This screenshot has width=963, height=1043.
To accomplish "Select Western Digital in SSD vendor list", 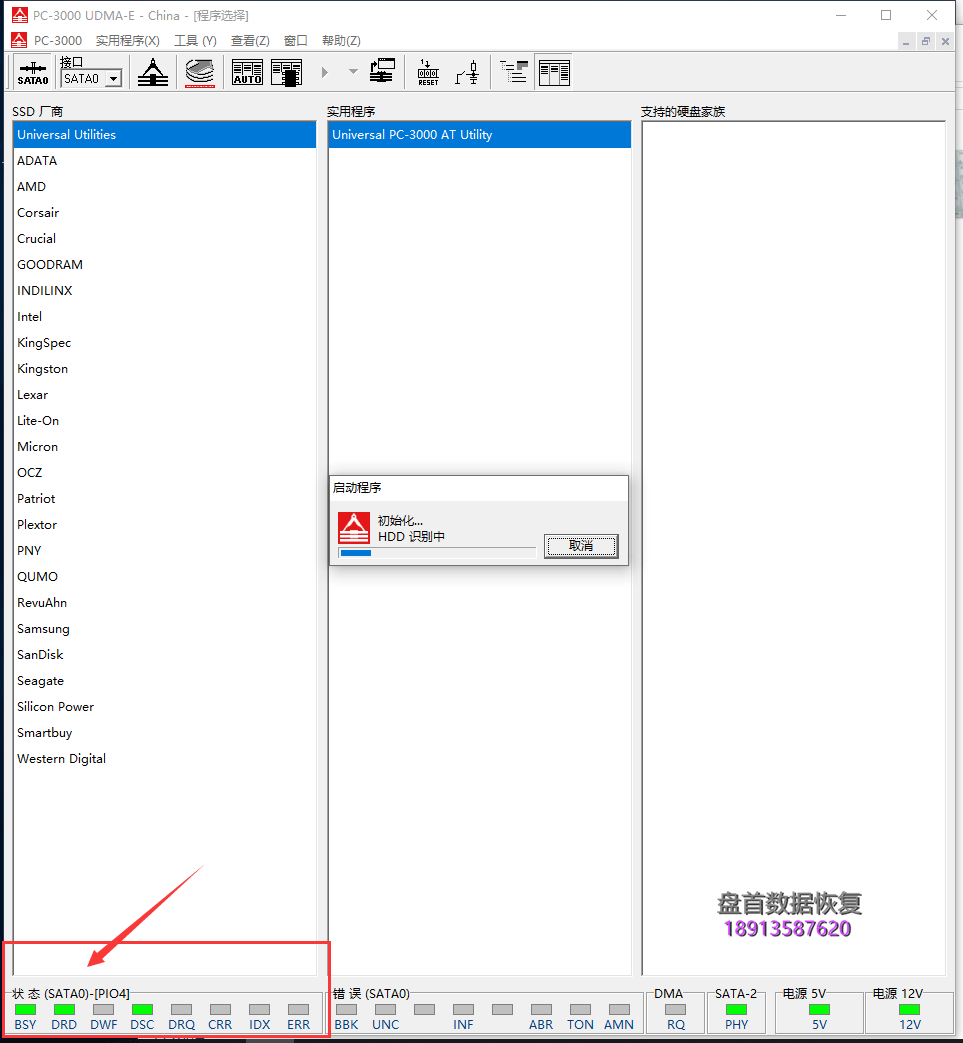I will click(164, 758).
